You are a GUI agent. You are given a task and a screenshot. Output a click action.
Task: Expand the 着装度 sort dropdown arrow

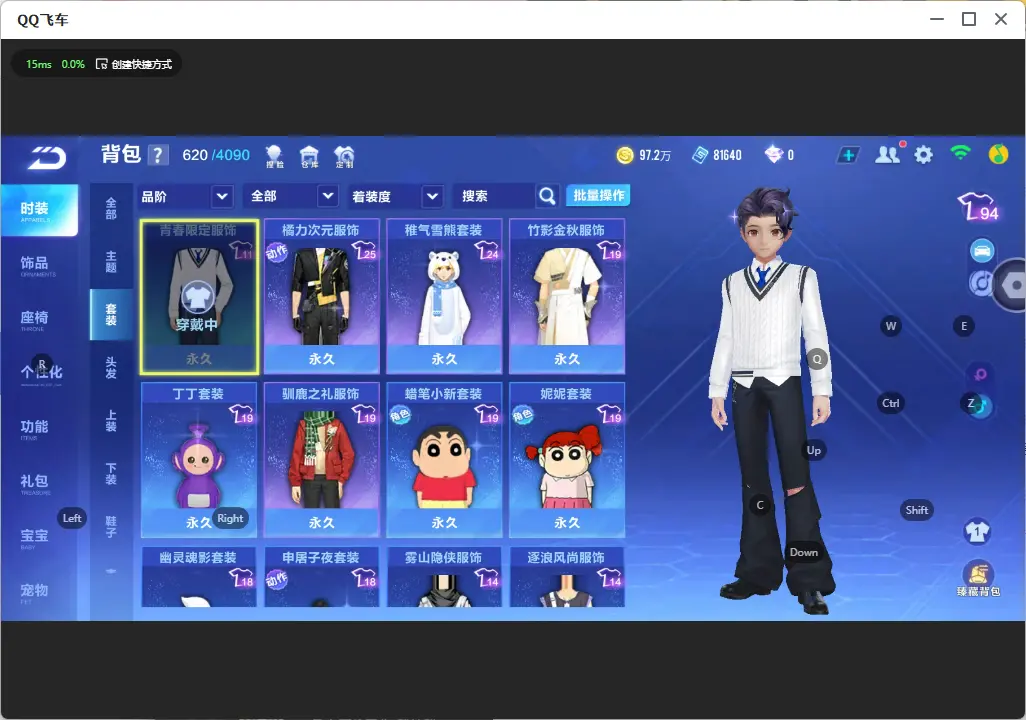pos(431,196)
